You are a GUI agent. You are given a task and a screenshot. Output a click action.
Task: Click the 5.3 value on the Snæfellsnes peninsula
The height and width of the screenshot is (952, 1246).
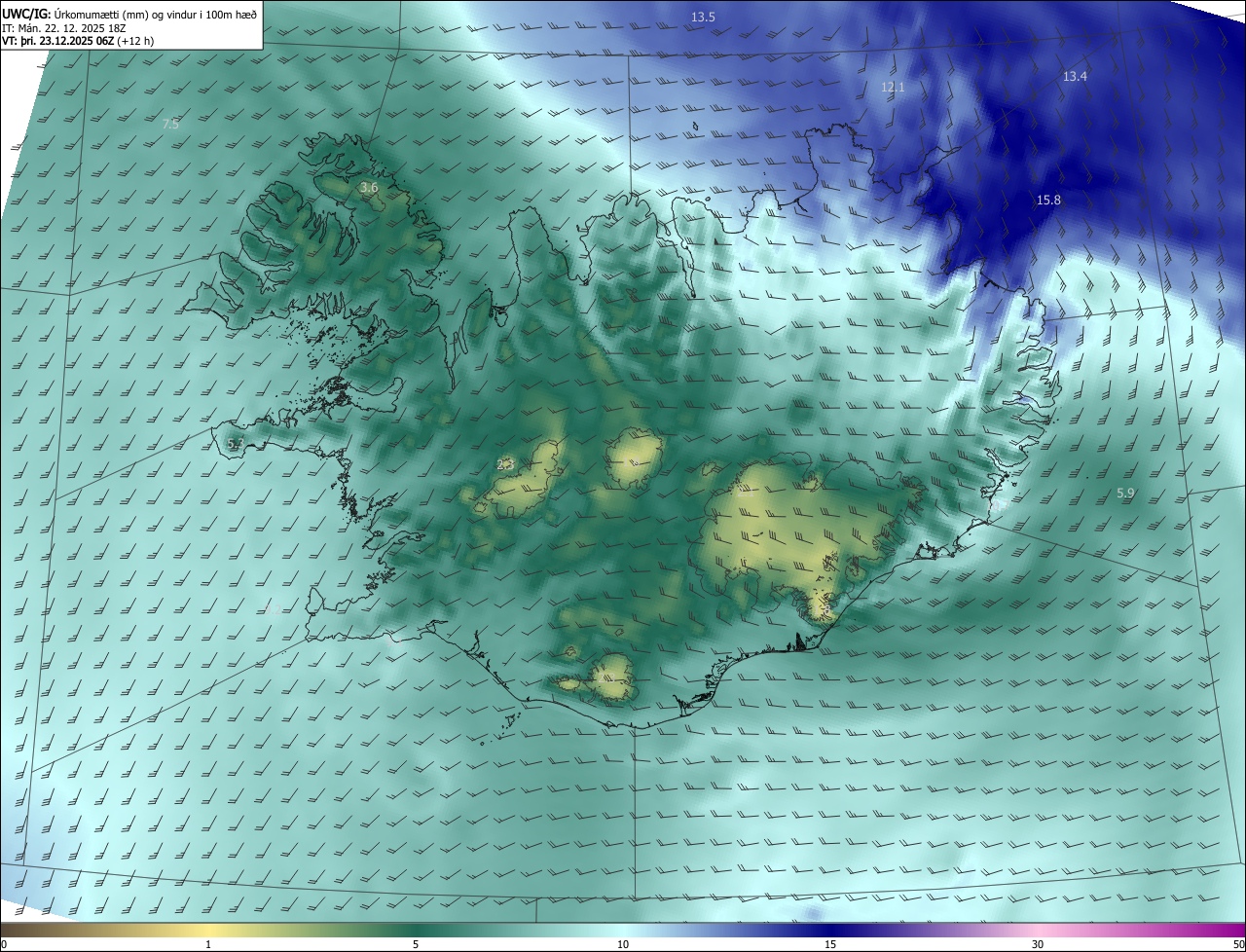coord(235,444)
